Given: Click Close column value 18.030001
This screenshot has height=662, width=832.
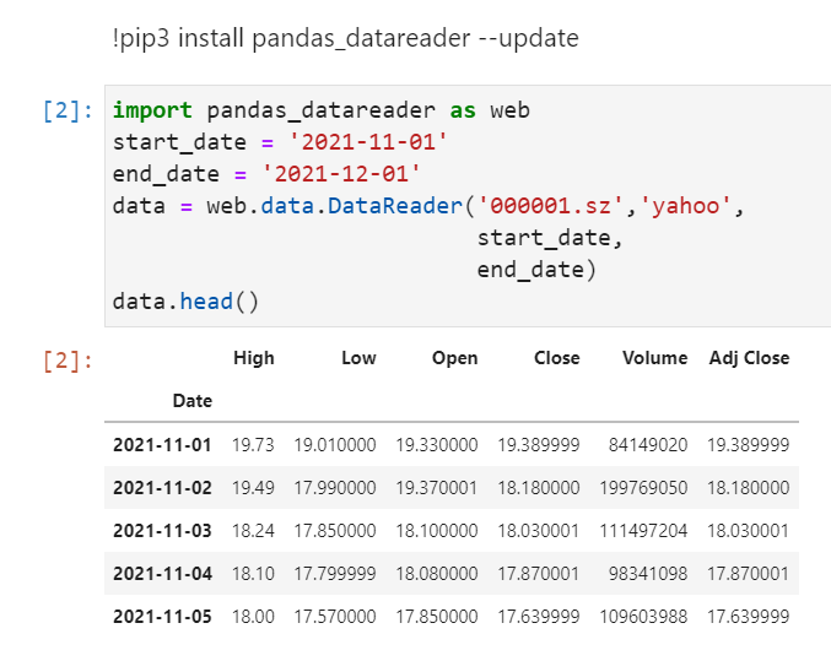Looking at the screenshot, I should (539, 530).
